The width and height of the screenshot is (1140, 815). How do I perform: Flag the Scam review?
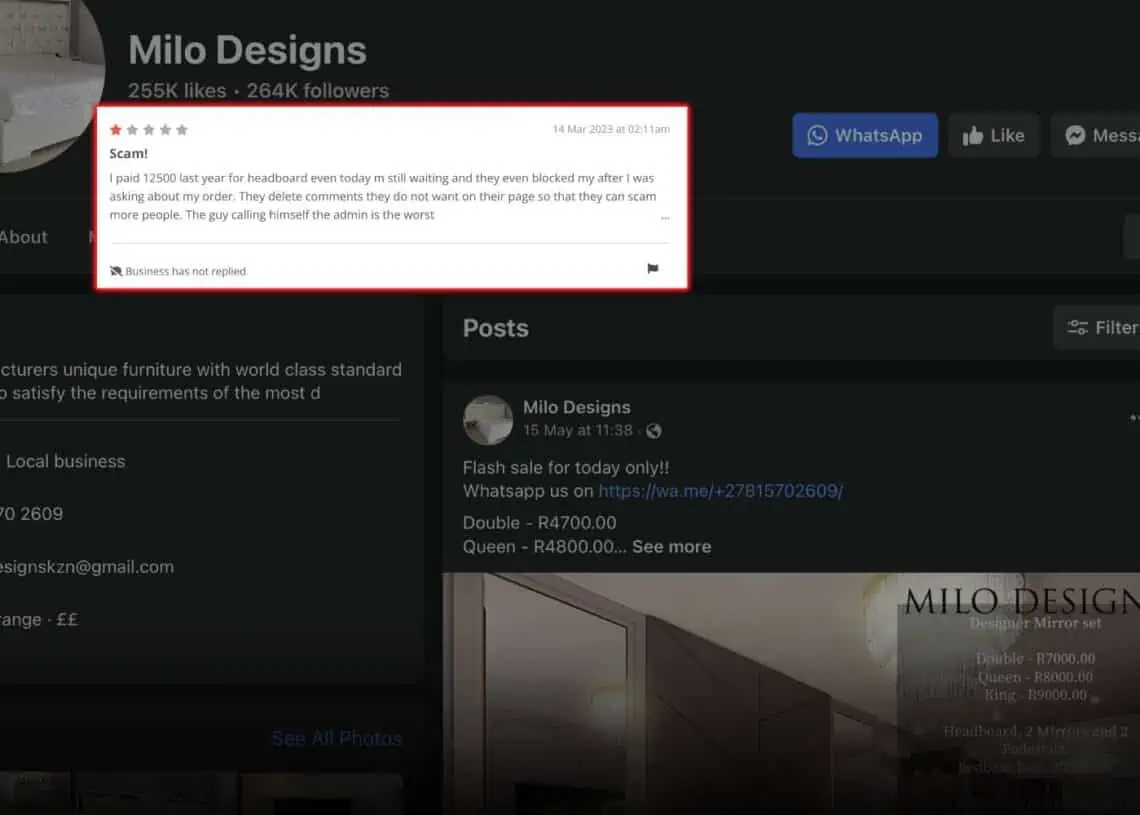click(652, 269)
